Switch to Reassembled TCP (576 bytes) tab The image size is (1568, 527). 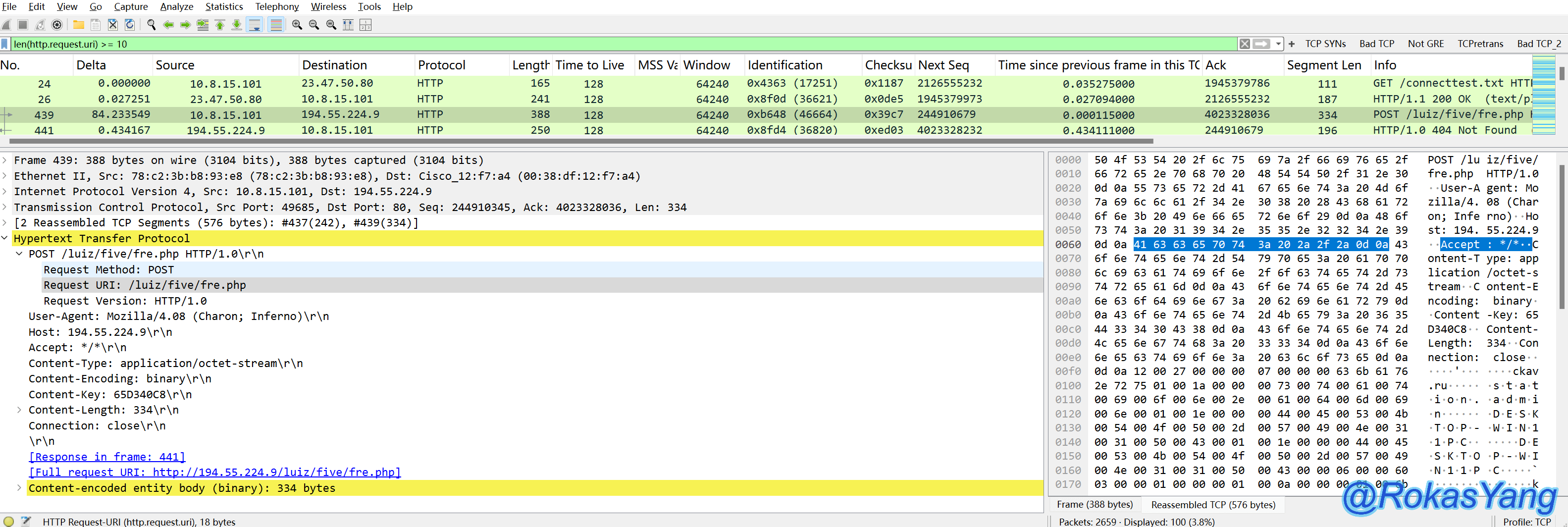click(x=1212, y=505)
